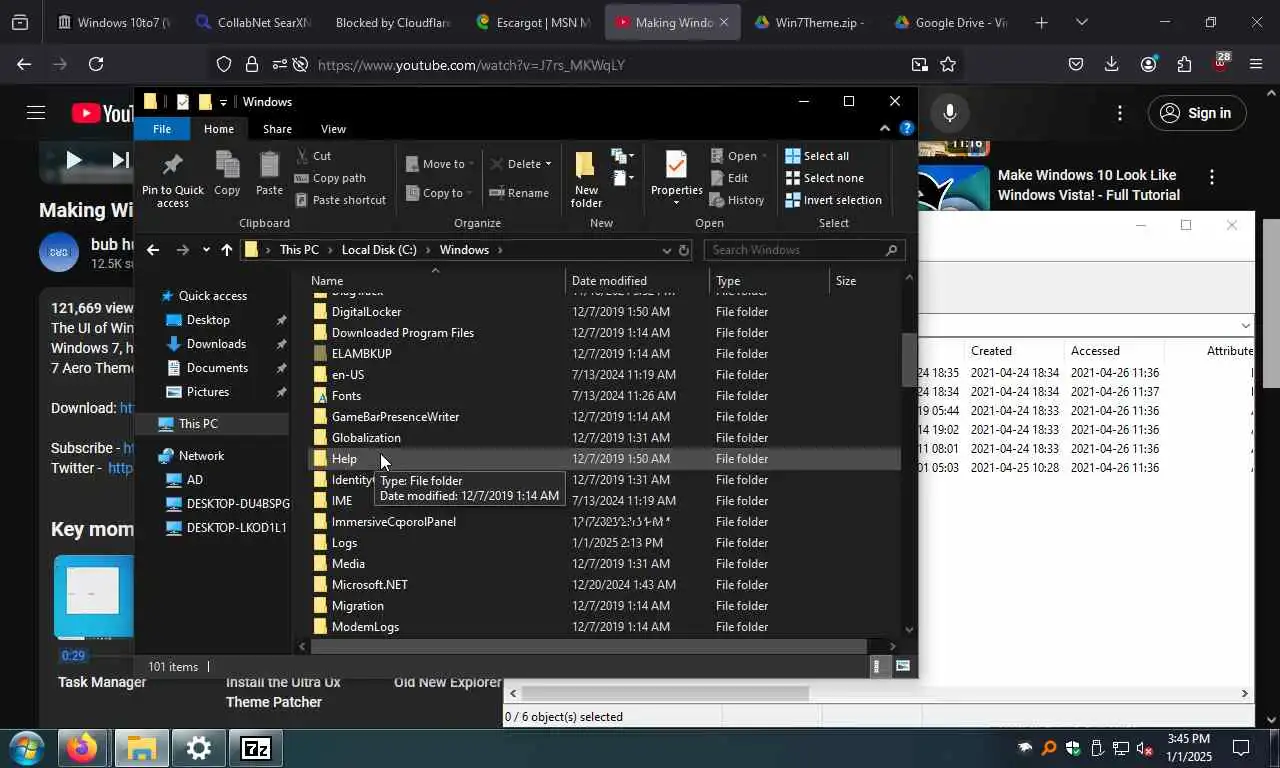This screenshot has height=768, width=1280.
Task: Click the YouTube Sign in button
Action: (1196, 113)
